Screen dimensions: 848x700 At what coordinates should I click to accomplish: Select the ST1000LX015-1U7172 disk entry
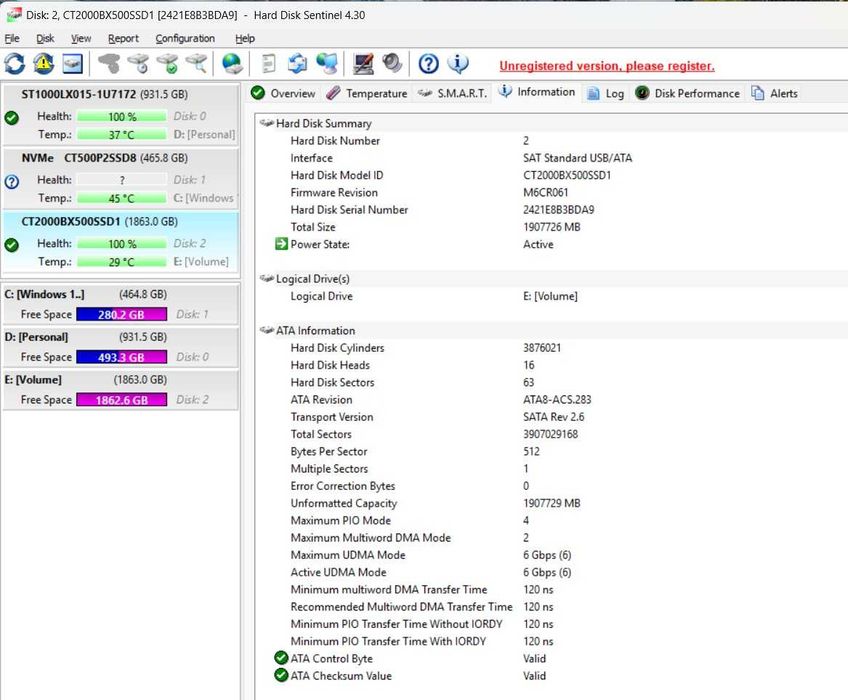[121, 114]
